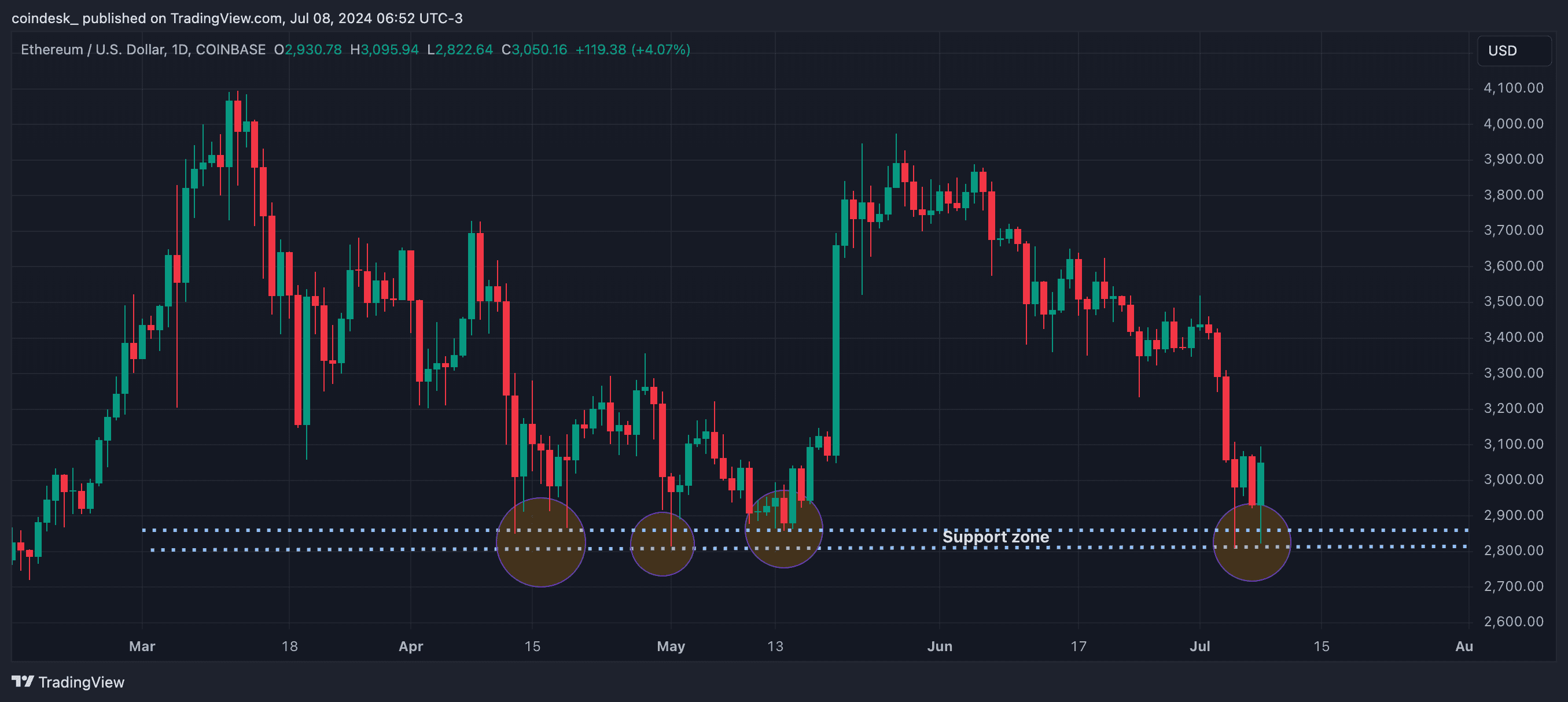Click the 2,800.00 price axis label
This screenshot has width=1568, height=702.
1513,550
